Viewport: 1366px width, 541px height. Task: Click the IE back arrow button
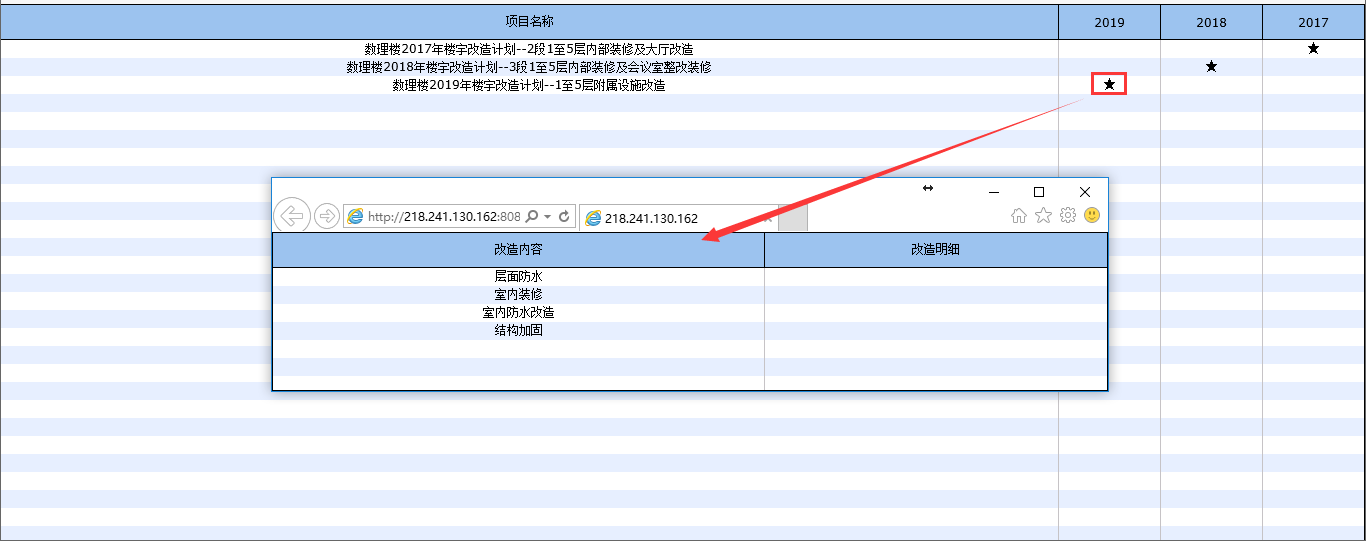point(291,216)
